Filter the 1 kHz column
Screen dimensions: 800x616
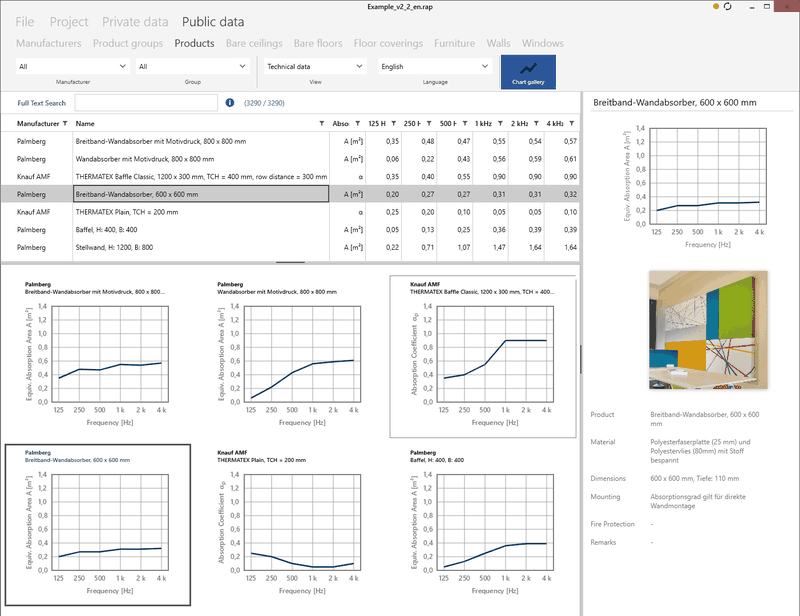click(501, 123)
